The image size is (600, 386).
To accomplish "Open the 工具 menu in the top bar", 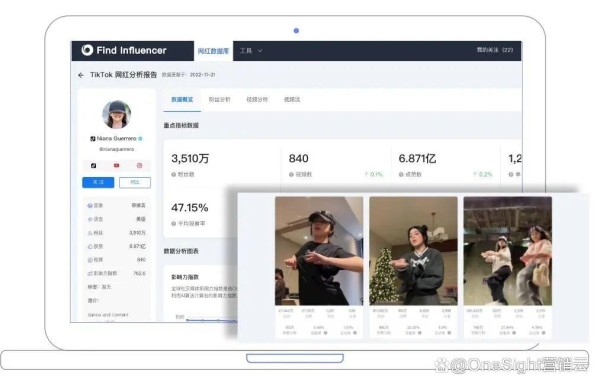I will [x=246, y=50].
